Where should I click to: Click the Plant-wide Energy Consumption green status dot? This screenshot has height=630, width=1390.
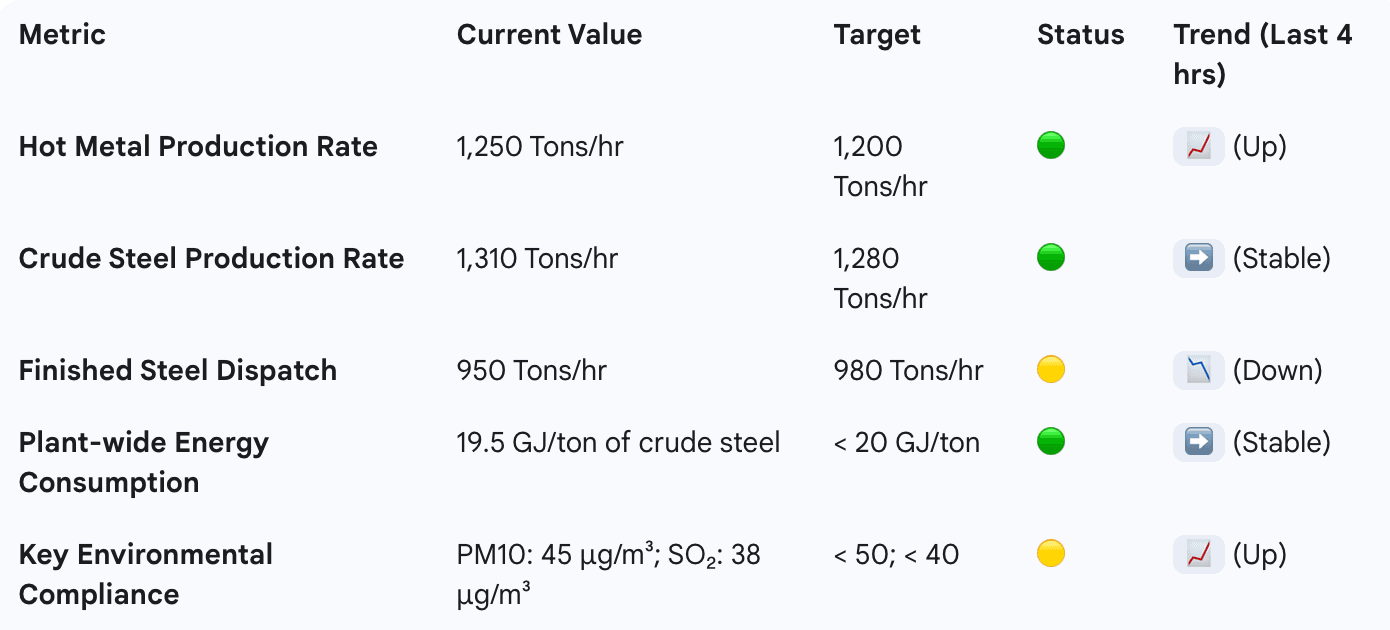[1051, 442]
